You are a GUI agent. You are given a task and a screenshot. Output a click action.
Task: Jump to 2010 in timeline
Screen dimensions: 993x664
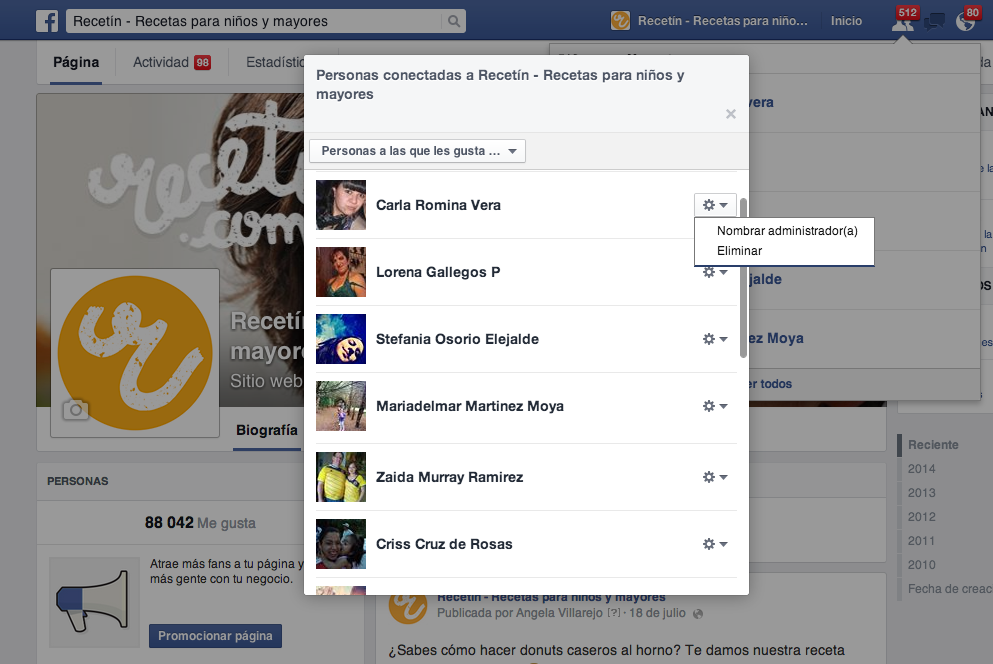(x=921, y=565)
